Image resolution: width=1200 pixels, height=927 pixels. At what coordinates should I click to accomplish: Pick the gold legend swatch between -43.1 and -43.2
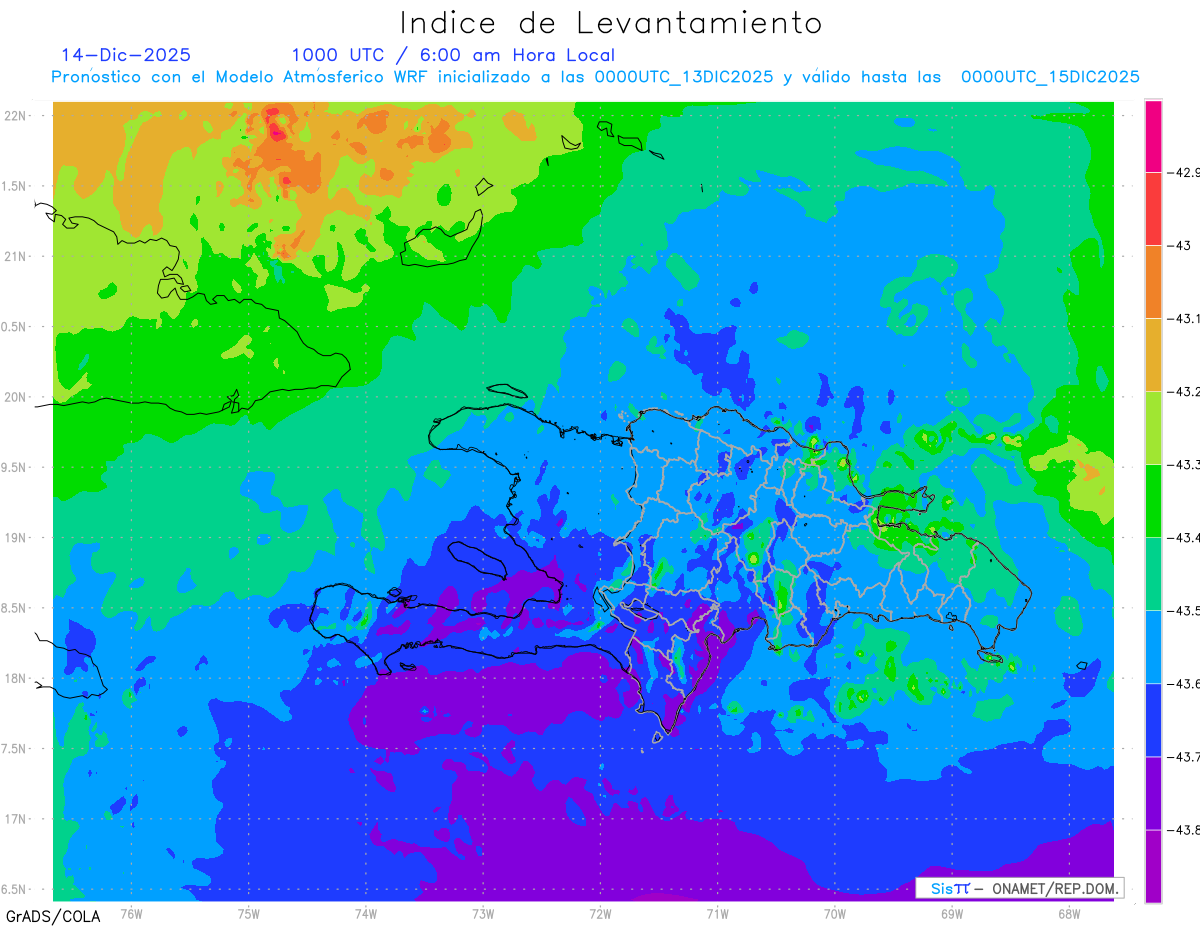(1153, 354)
